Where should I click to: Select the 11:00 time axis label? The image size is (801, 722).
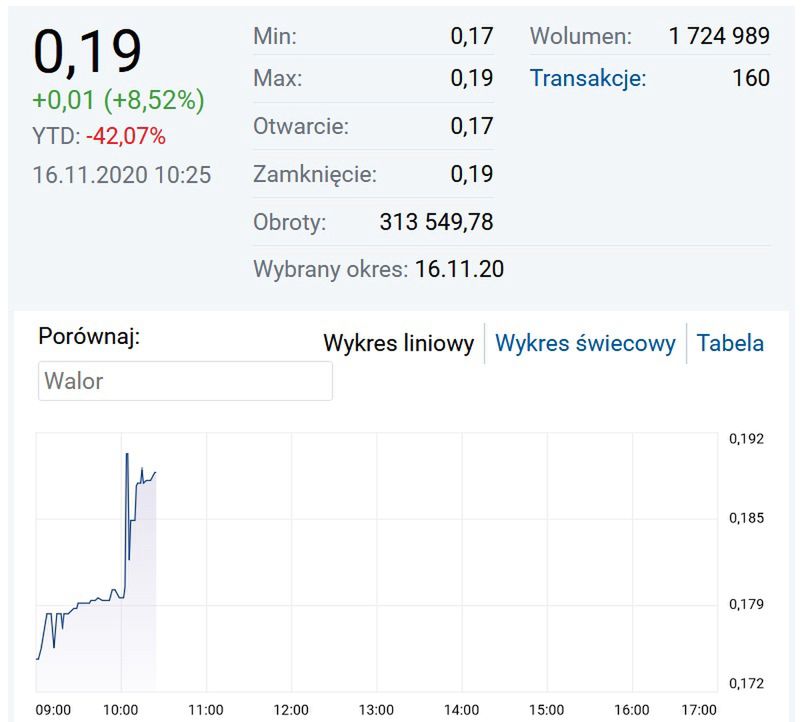tap(206, 709)
